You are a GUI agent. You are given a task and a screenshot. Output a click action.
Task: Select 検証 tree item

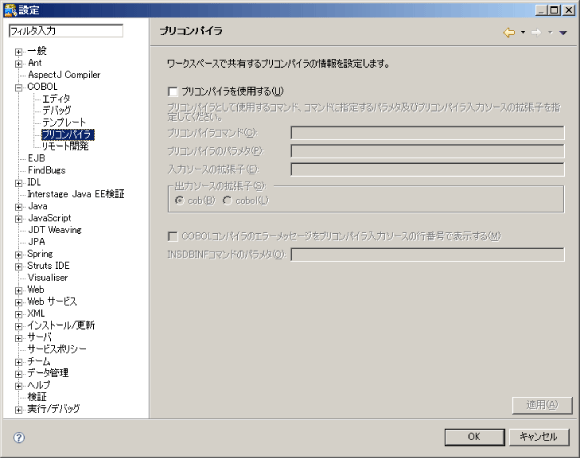pos(37,397)
